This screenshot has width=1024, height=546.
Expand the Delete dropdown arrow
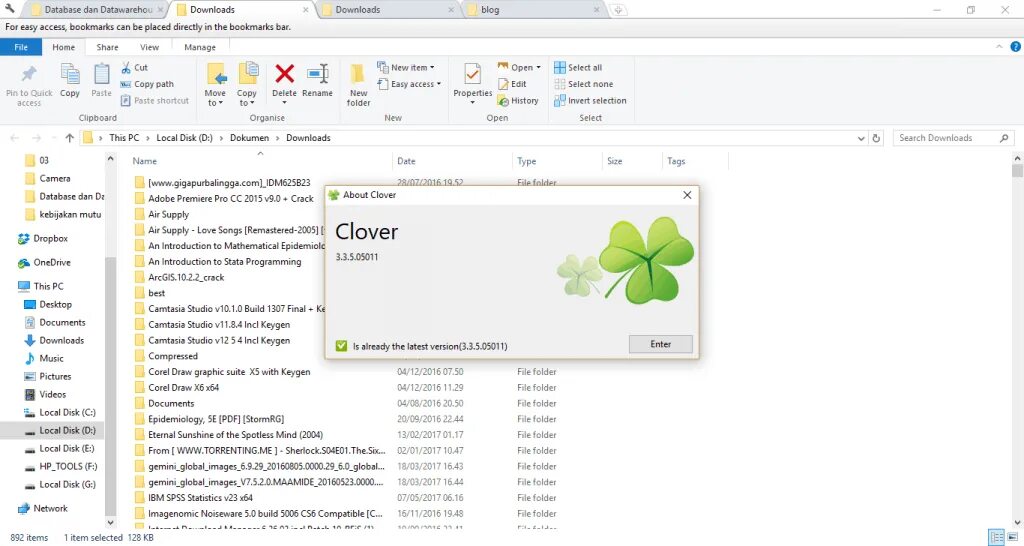284,103
